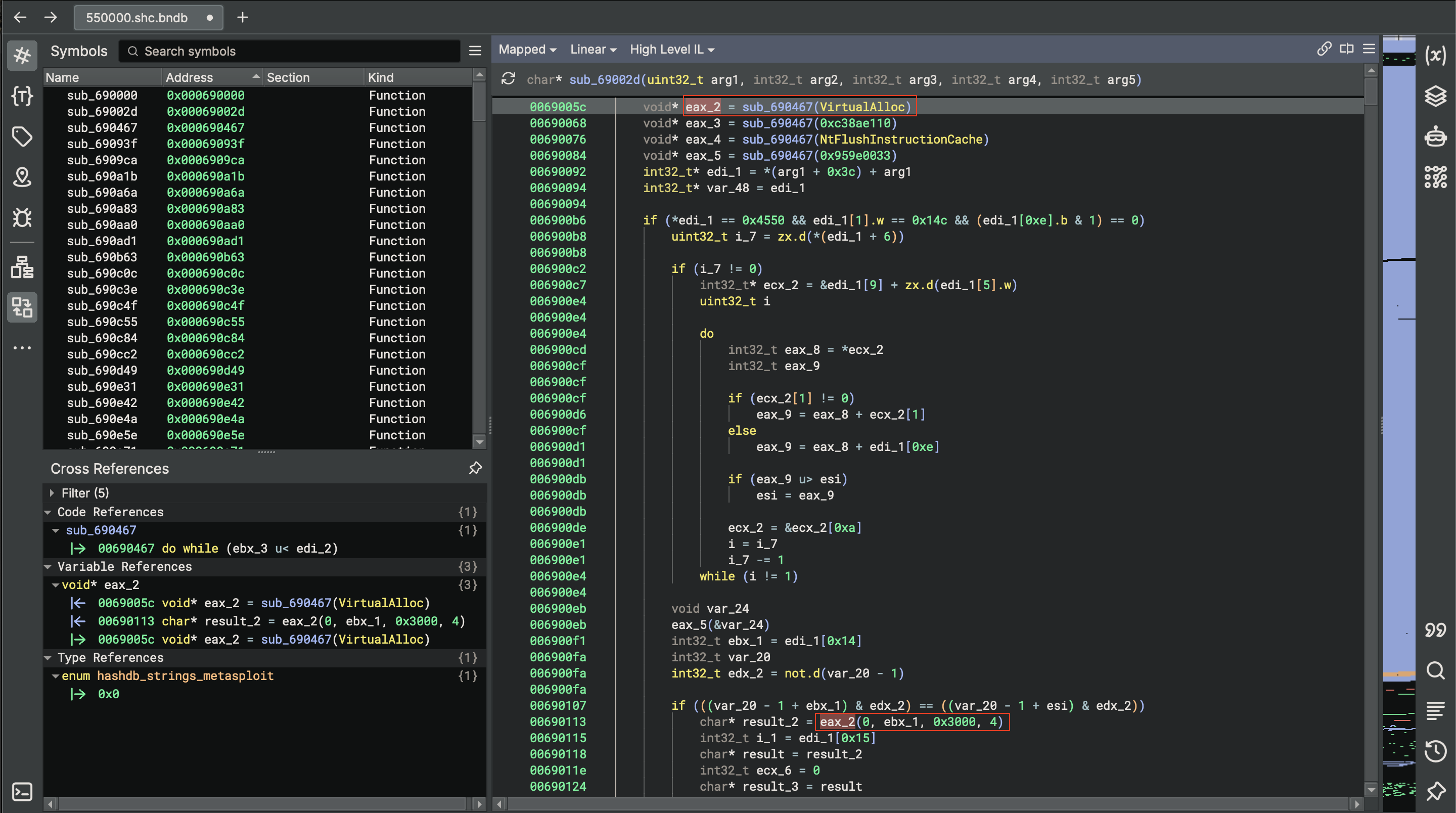Viewport: 1456px width, 813px height.
Task: Open the History clock icon
Action: [1435, 751]
